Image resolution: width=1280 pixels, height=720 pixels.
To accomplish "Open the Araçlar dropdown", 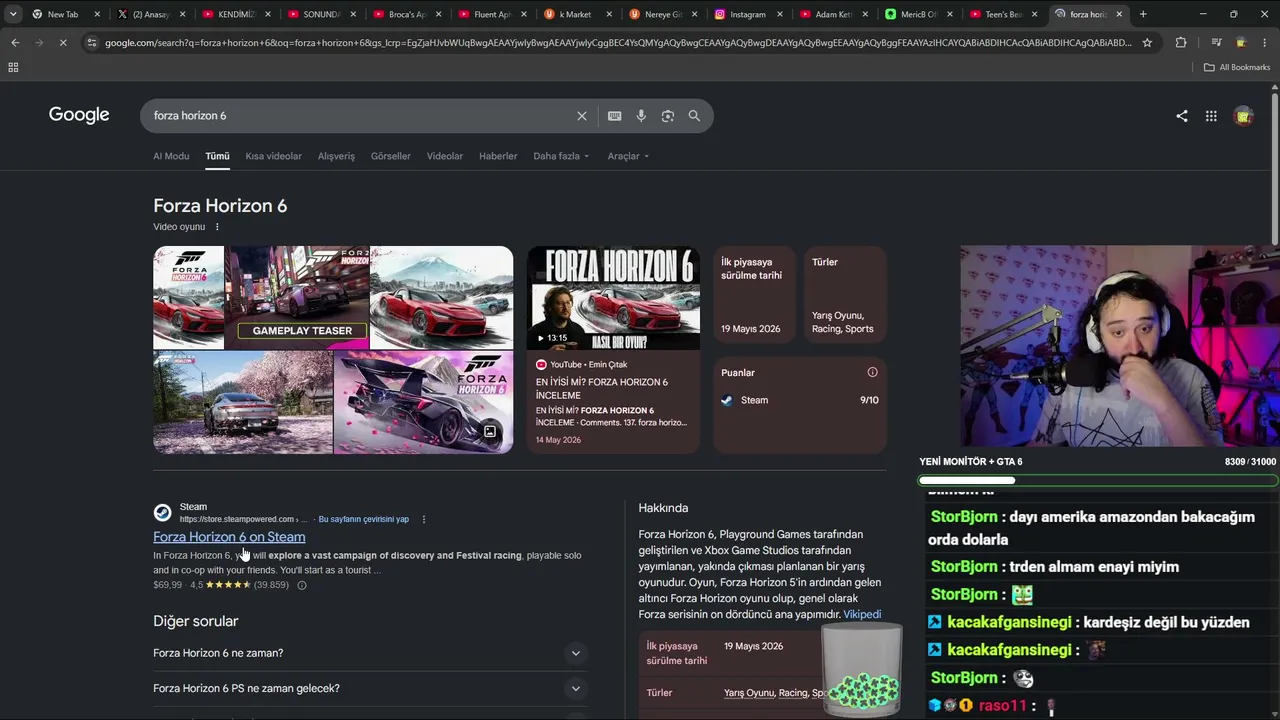I will pos(628,156).
